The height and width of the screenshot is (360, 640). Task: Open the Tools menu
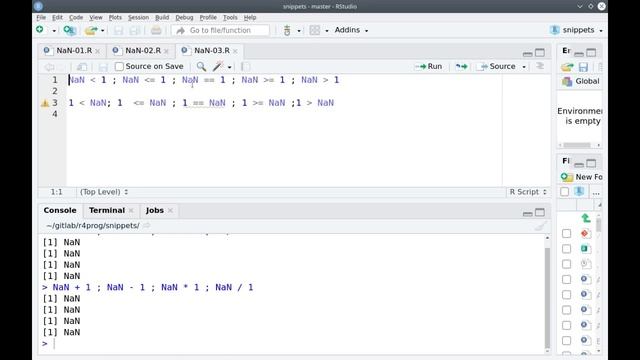pos(230,18)
